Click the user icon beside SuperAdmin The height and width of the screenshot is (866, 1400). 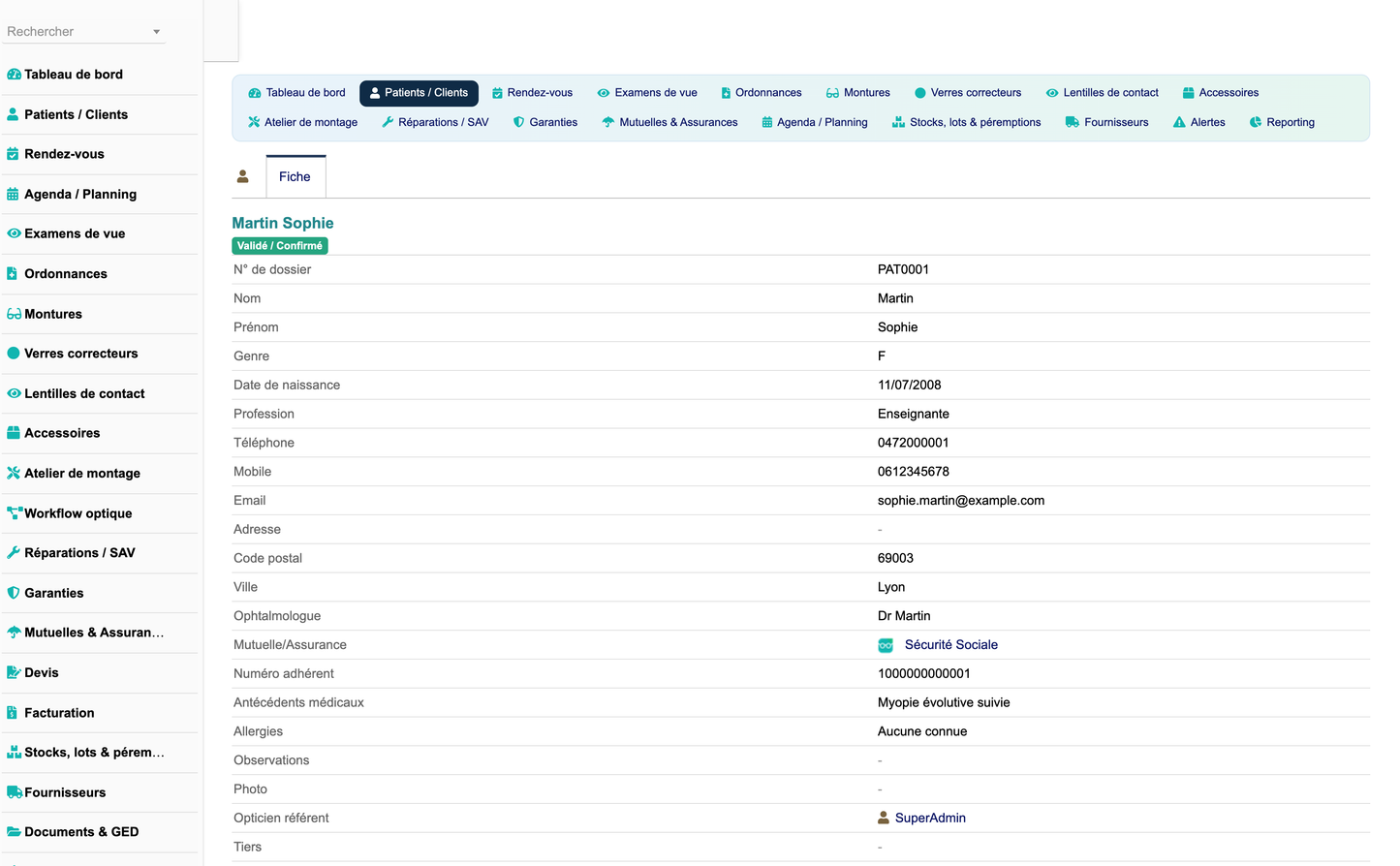click(x=884, y=818)
